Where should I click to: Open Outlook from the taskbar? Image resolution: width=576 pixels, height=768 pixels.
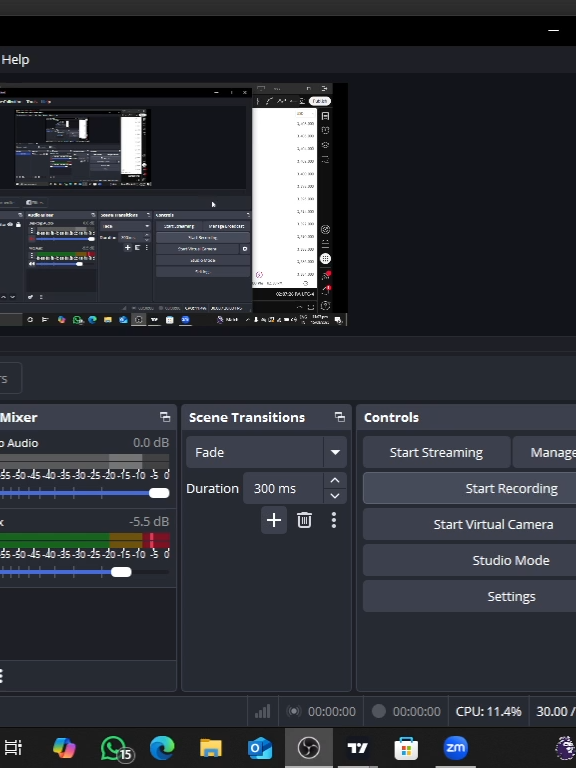(260, 747)
